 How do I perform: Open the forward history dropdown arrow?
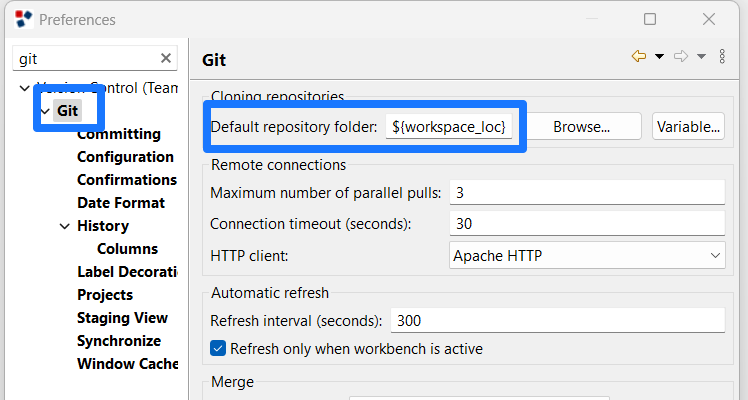click(x=701, y=56)
